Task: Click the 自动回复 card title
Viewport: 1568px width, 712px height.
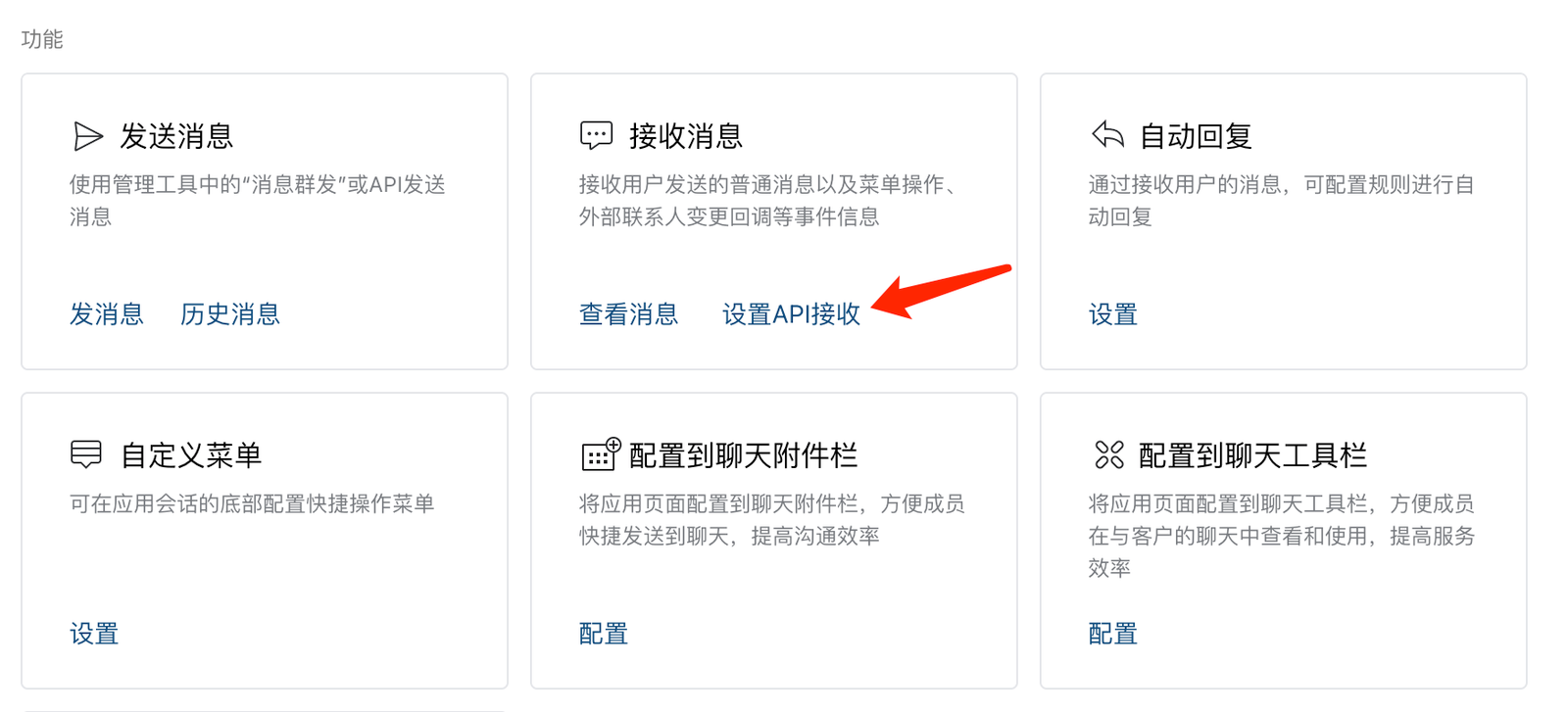Action: (1196, 136)
